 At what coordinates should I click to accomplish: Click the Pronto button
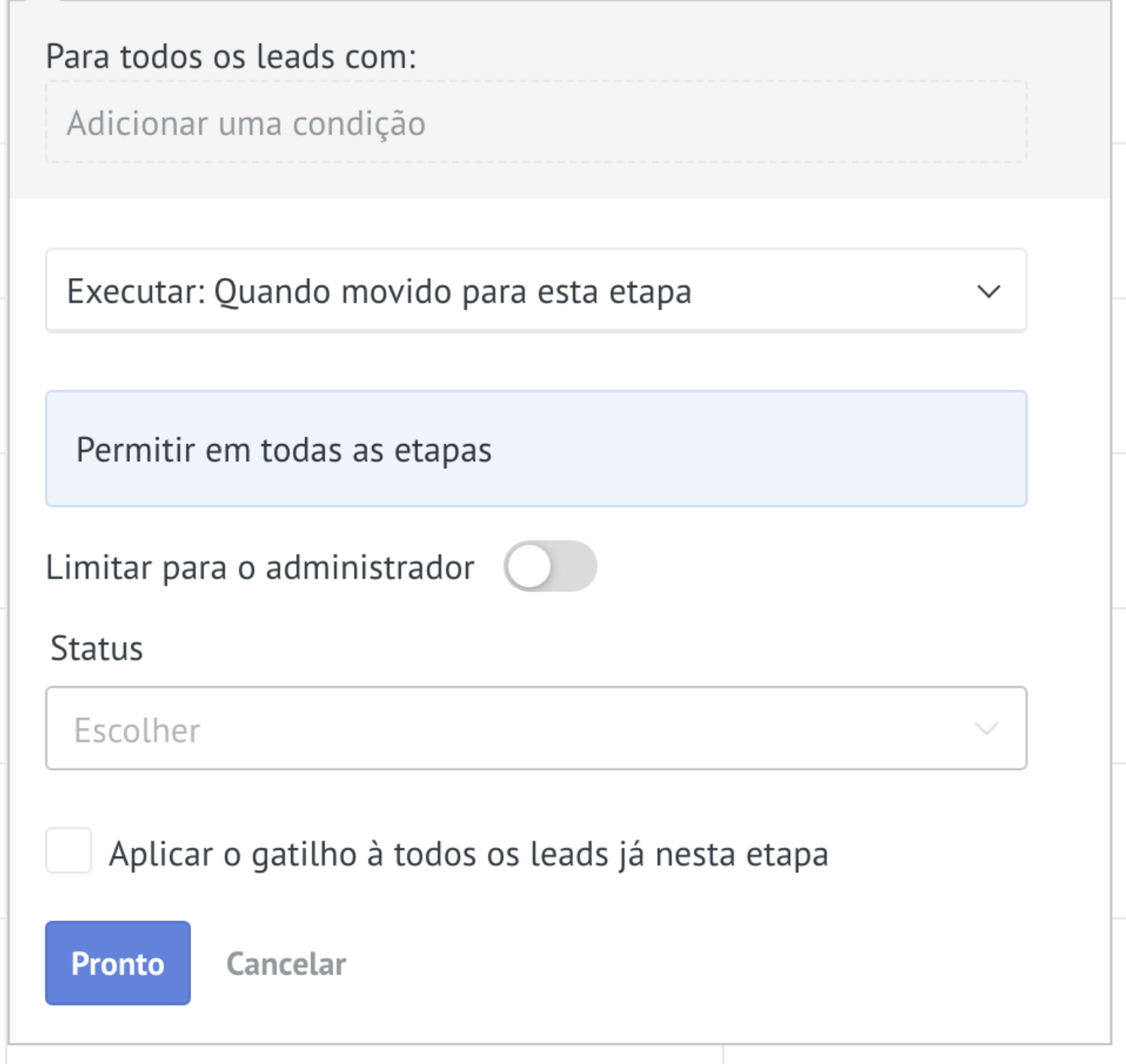click(118, 963)
